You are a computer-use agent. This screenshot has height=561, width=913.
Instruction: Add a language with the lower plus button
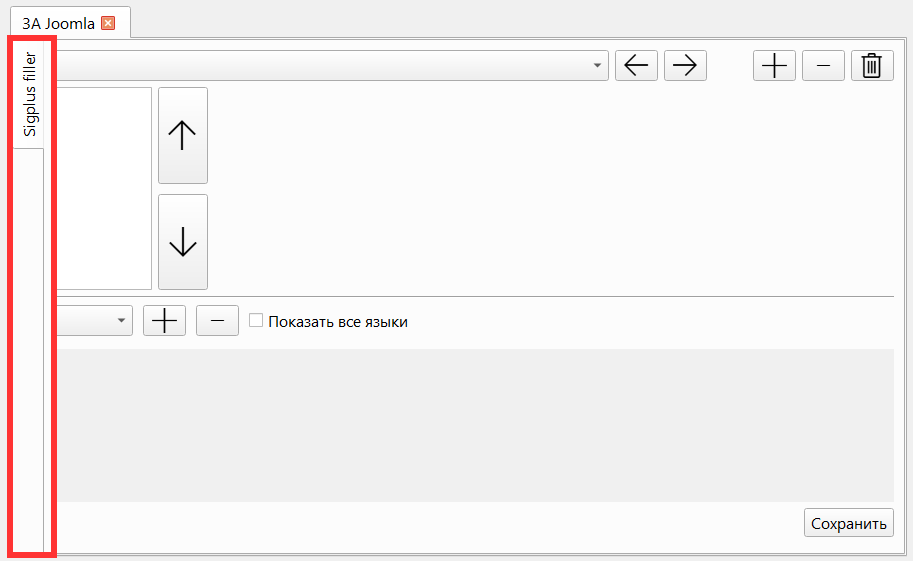(x=165, y=320)
